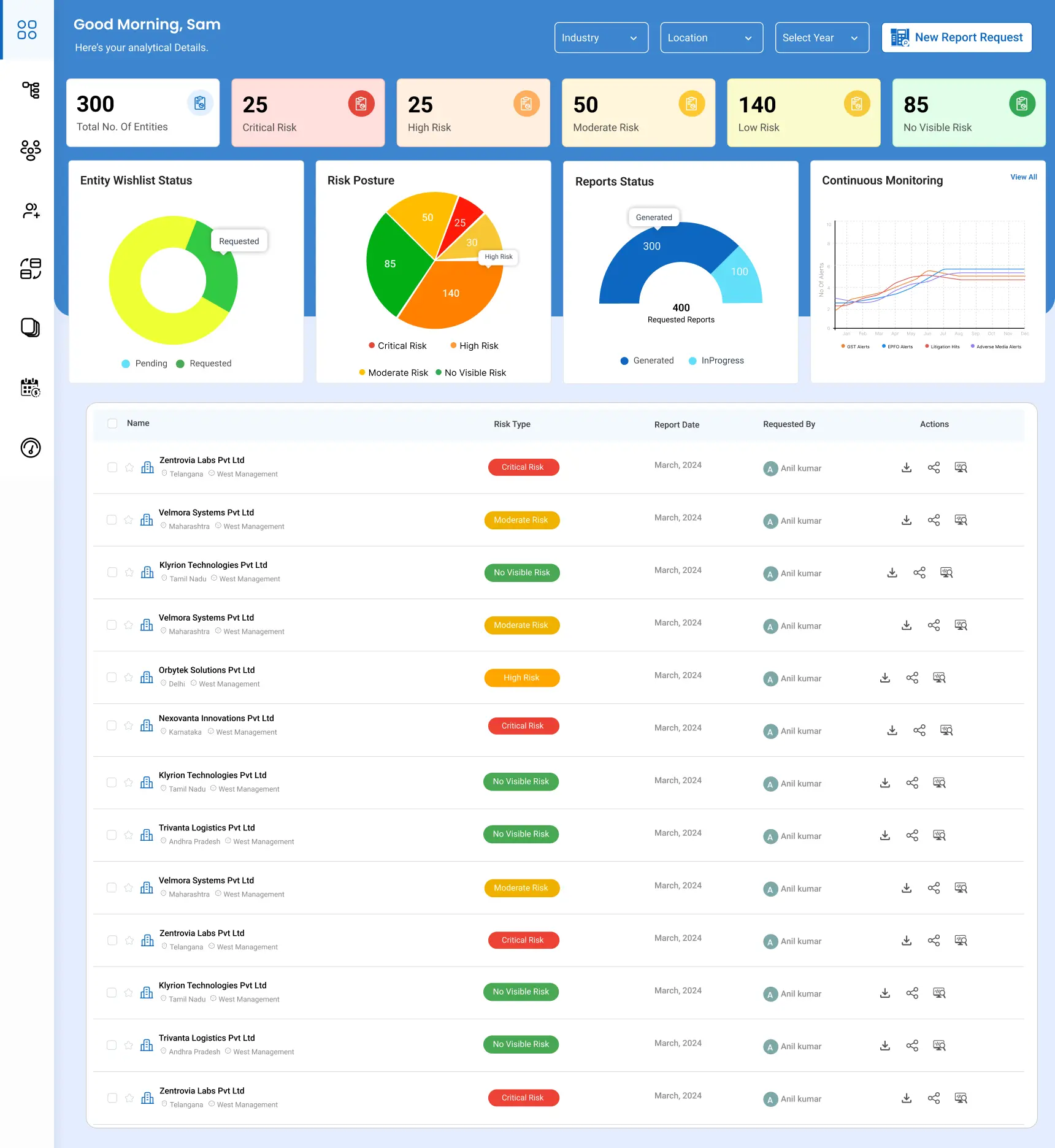Expand the Select Year dropdown
Viewport: 1055px width, 1148px height.
click(821, 38)
